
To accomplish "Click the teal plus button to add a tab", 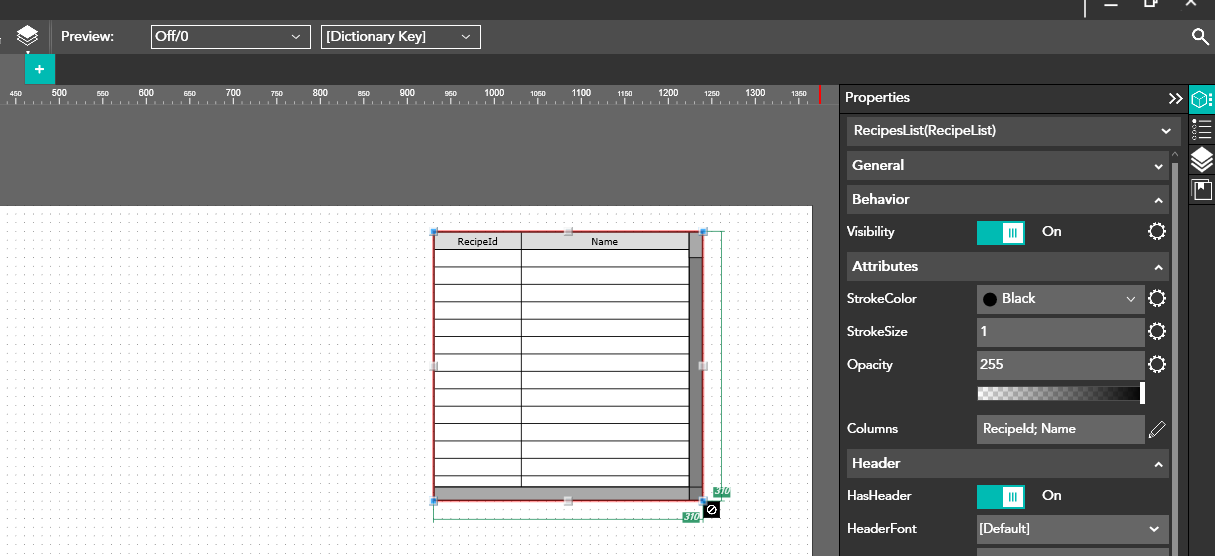I will [x=39, y=69].
